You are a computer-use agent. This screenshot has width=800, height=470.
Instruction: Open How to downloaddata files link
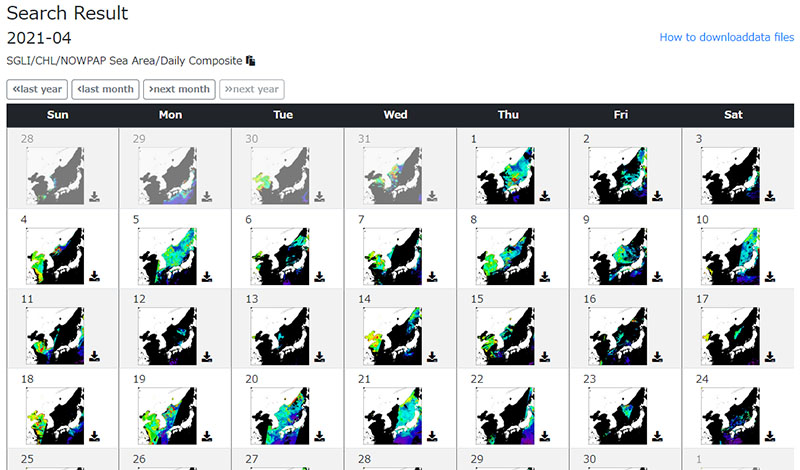pyautogui.click(x=727, y=37)
